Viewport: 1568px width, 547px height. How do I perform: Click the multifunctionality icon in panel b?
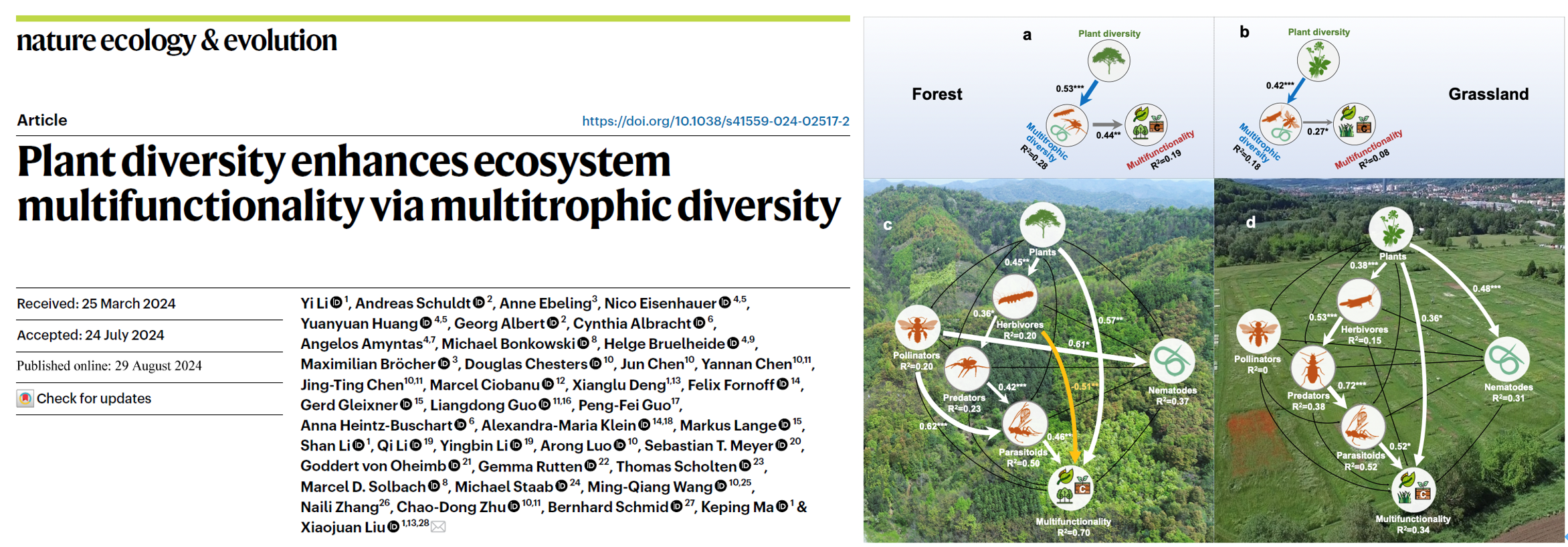tap(1354, 124)
